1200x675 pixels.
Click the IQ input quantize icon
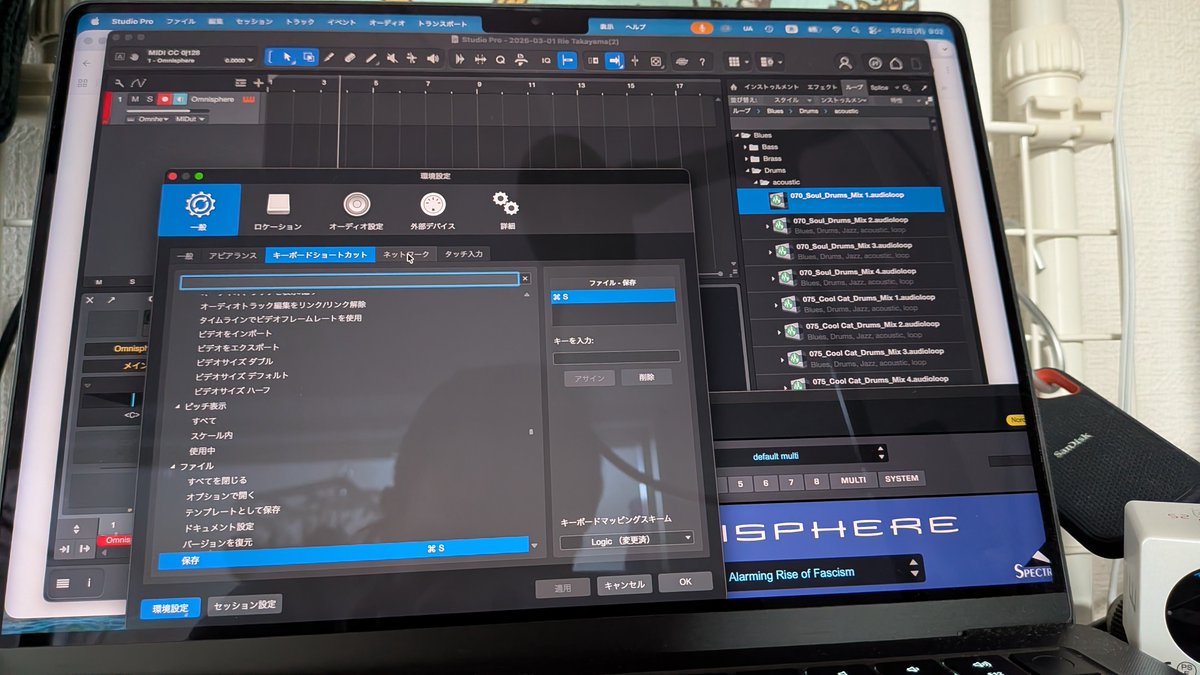pyautogui.click(x=547, y=60)
